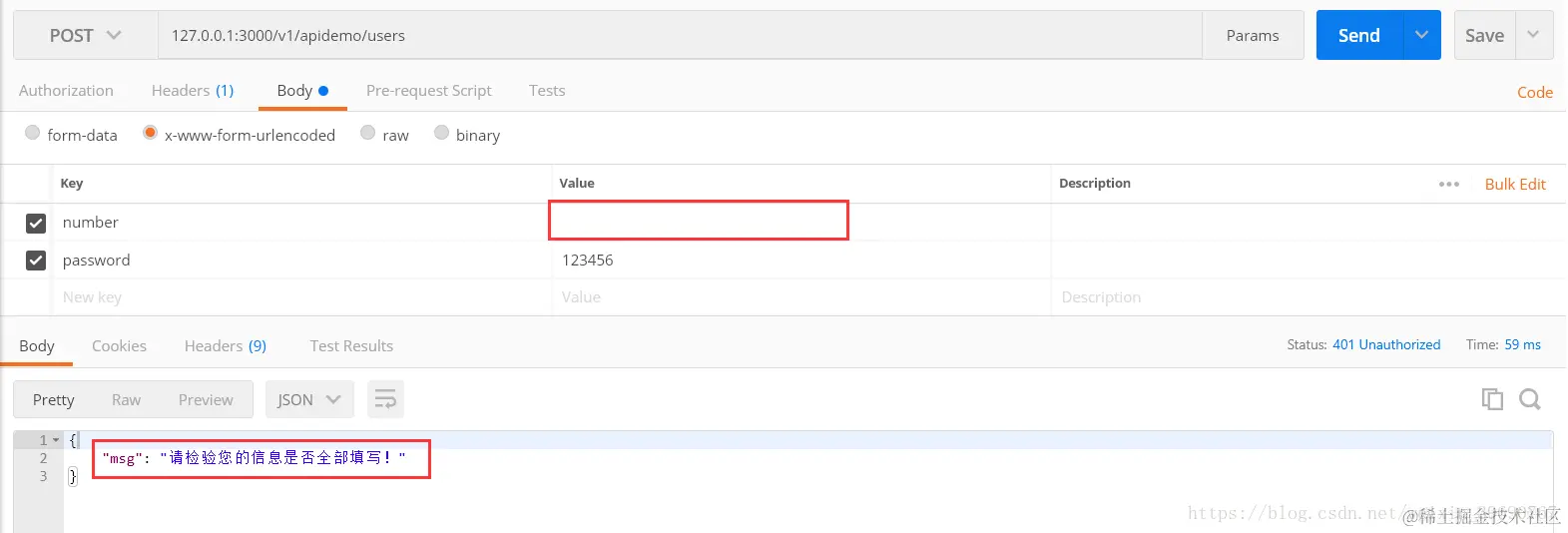
Task: Switch to the Authorization tab
Action: tap(66, 90)
